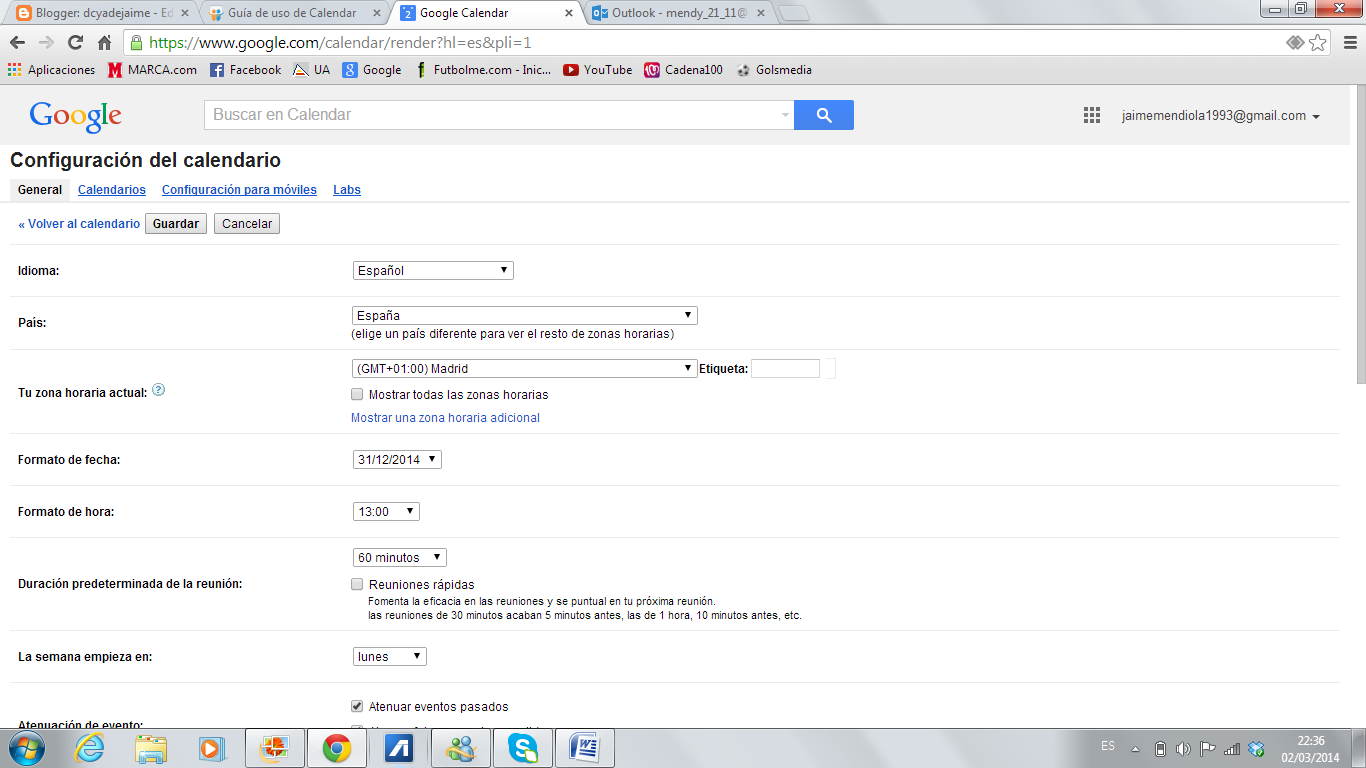
Task: Expand the search options arrow in search box
Action: coord(785,115)
